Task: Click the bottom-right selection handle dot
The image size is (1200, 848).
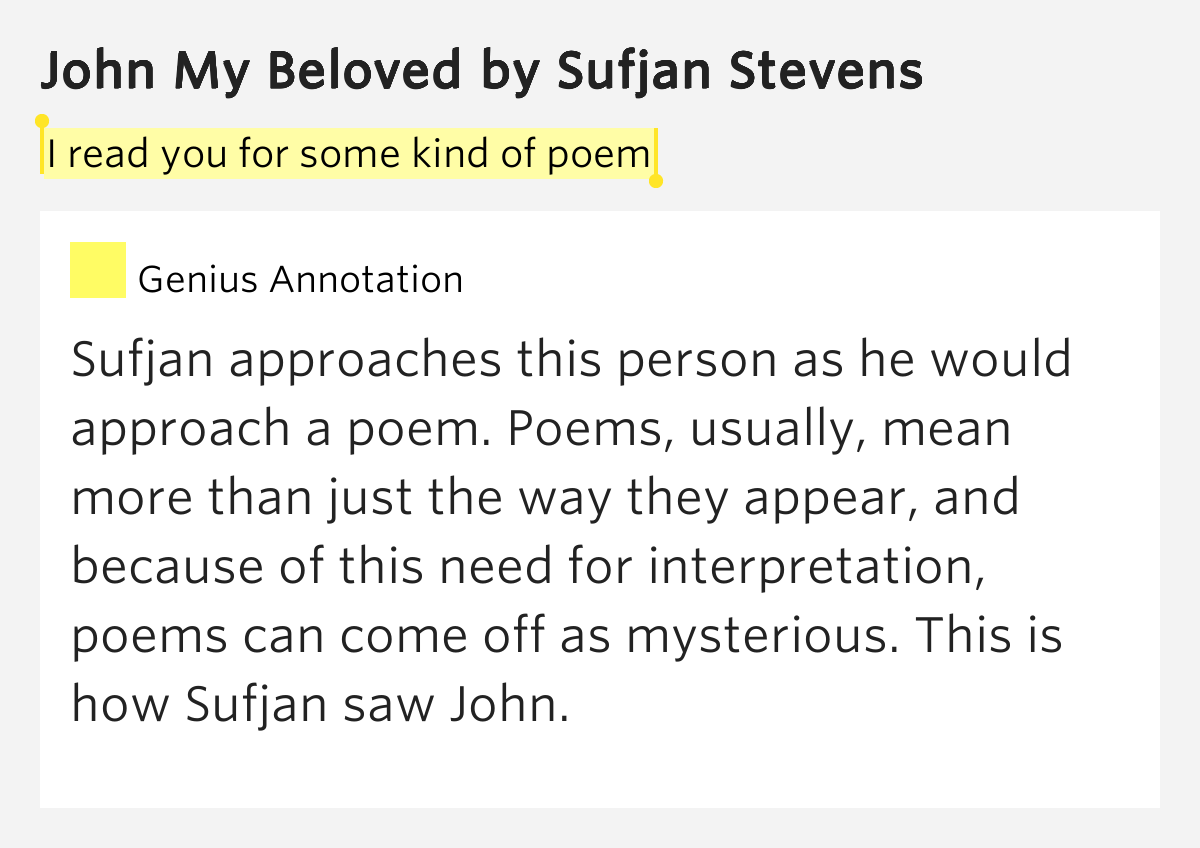Action: (656, 181)
